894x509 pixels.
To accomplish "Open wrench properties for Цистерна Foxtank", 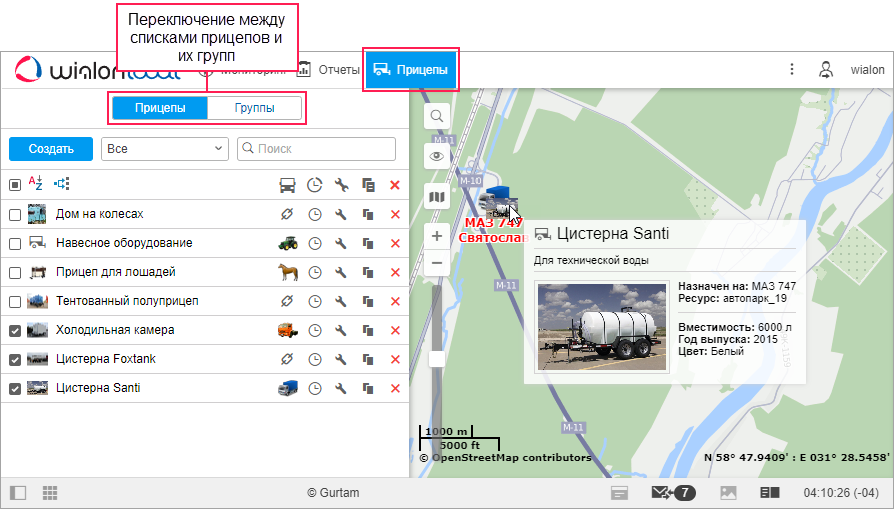I will tap(341, 359).
